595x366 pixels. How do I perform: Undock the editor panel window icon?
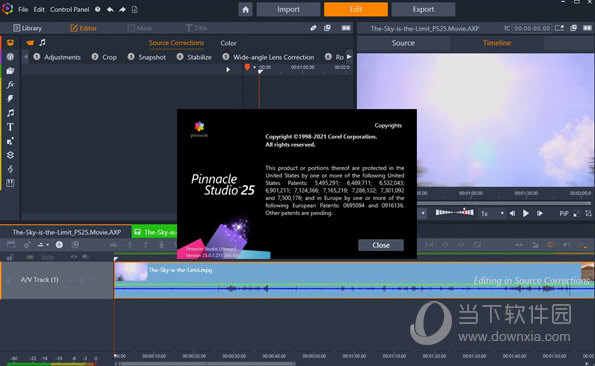[327, 28]
